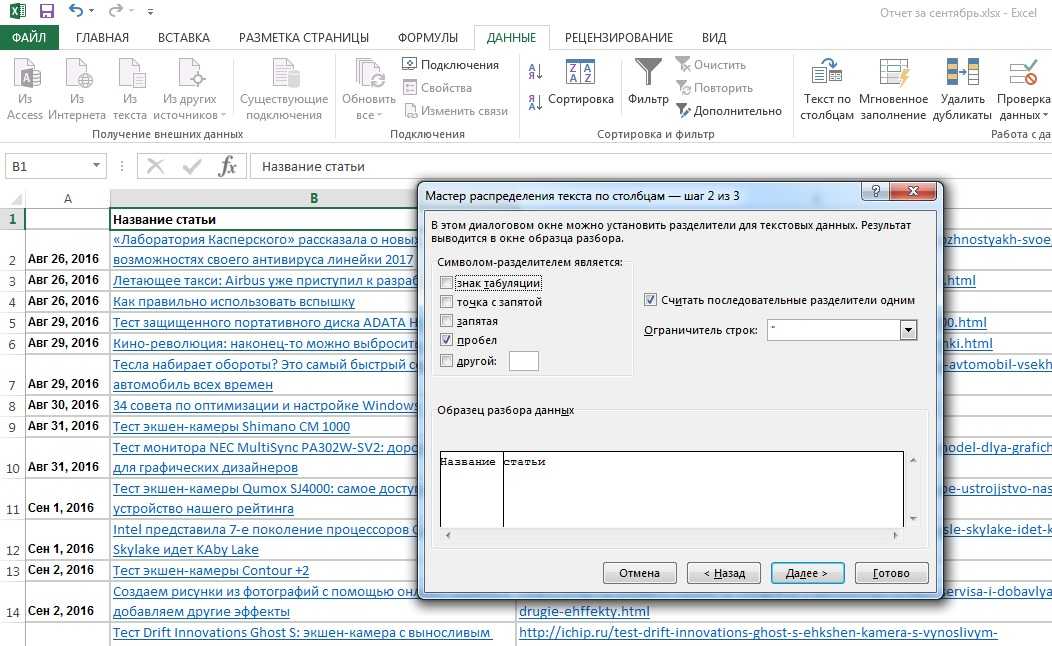Enable другой custom delimiter checkbox

point(446,361)
